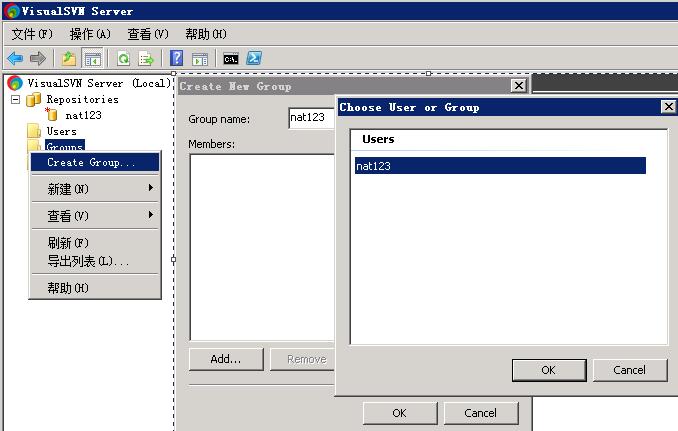This screenshot has height=431, width=678.
Task: Click the Group name text field
Action: pos(311,118)
